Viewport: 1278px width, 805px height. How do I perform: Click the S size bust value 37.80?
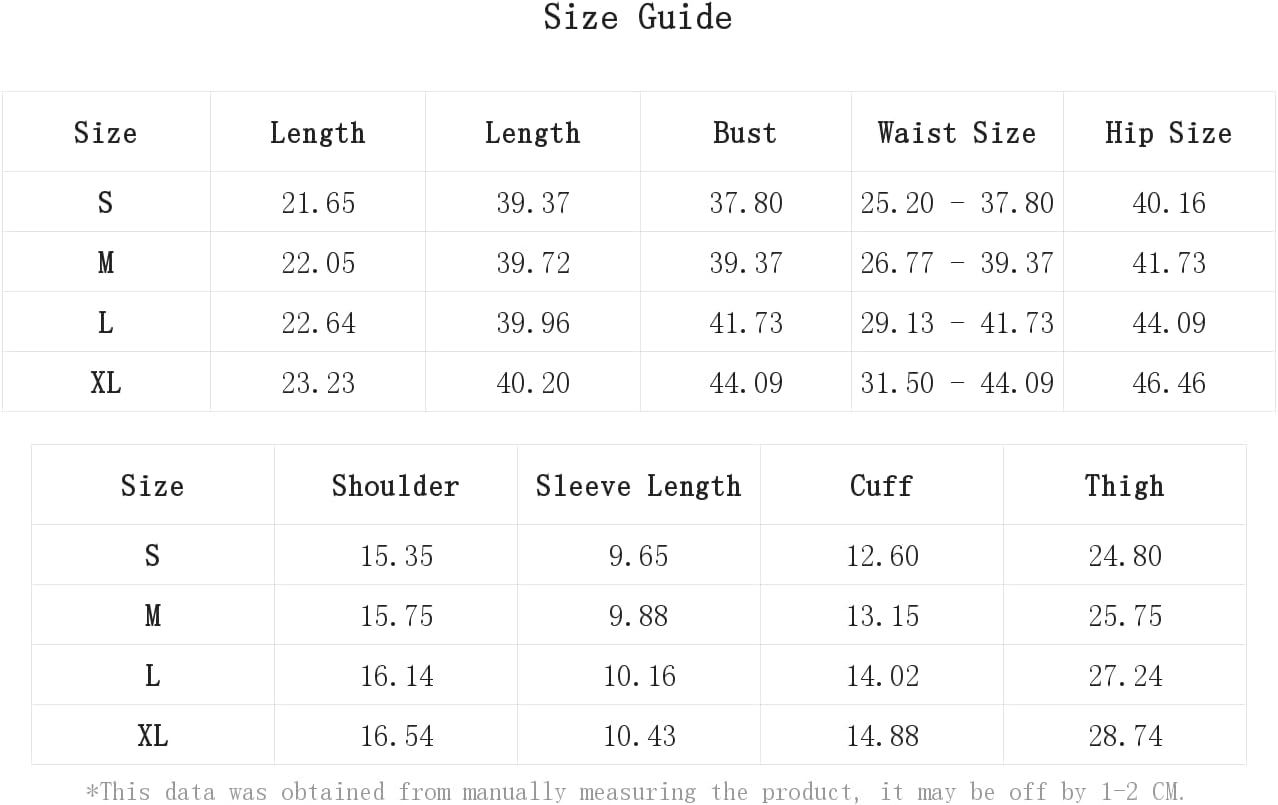[x=746, y=203]
